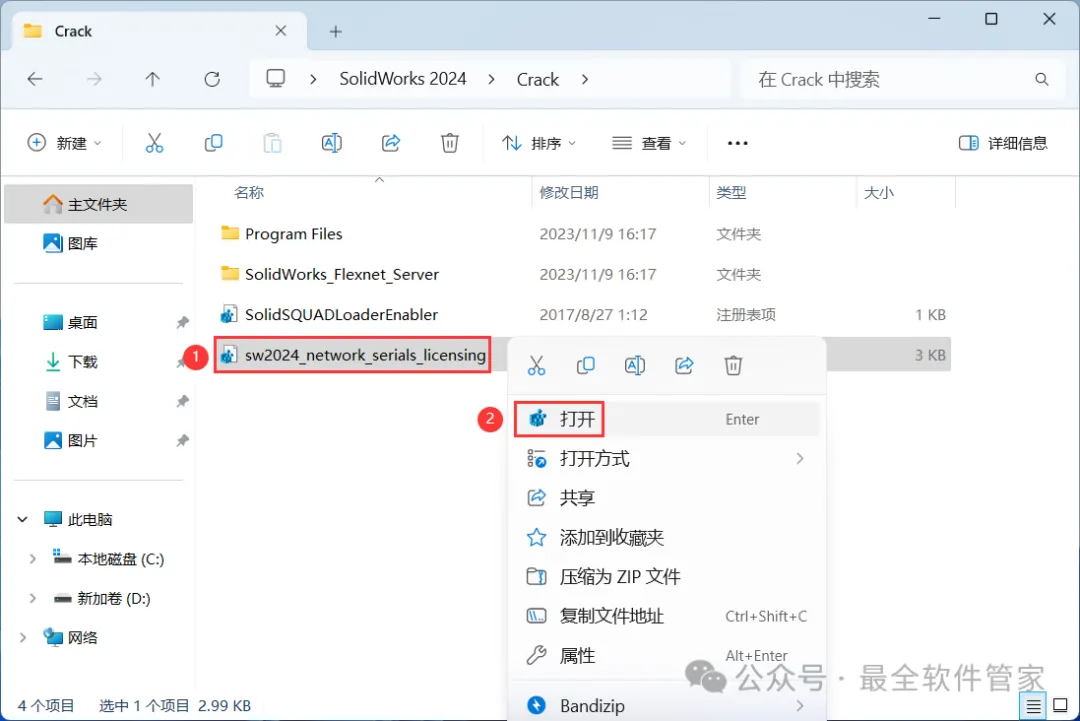Screen dimensions: 1080x721
Task: Open the 新建 dropdown
Action: (65, 143)
